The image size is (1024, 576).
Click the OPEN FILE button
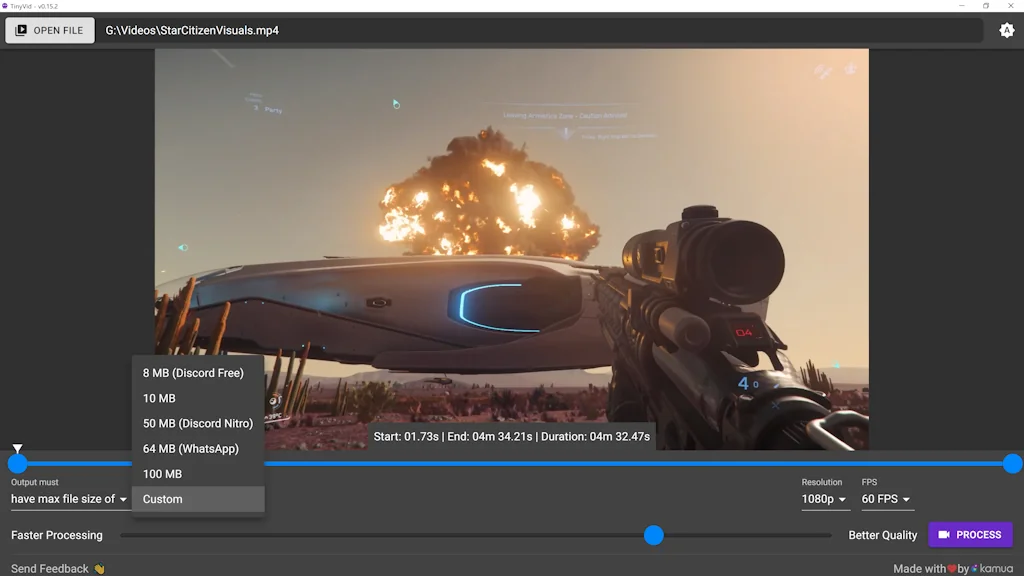(49, 30)
